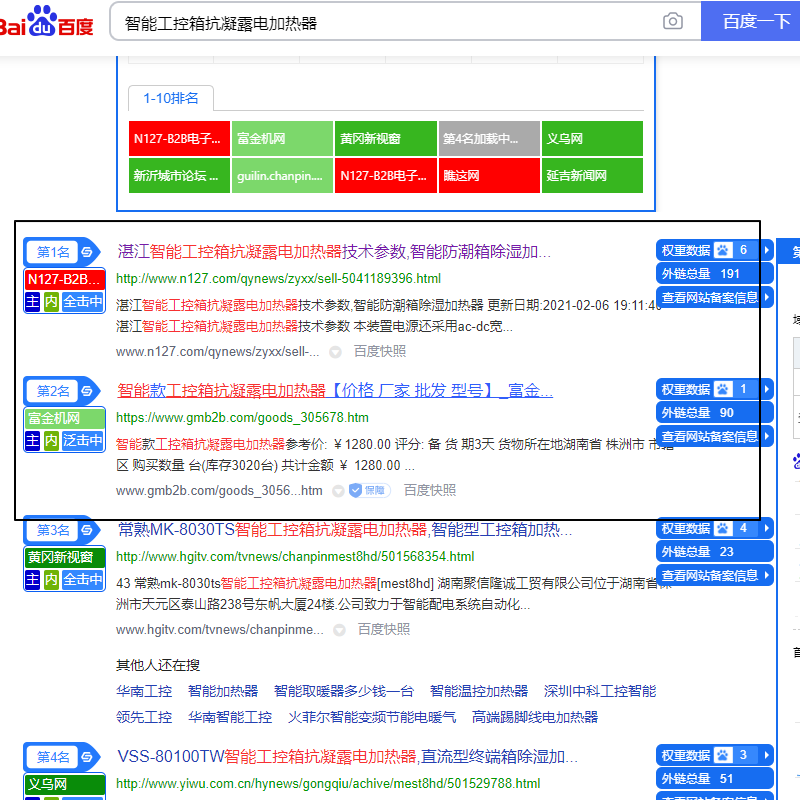
Task: Click the gray 第4名加载中 tile
Action: (x=489, y=138)
